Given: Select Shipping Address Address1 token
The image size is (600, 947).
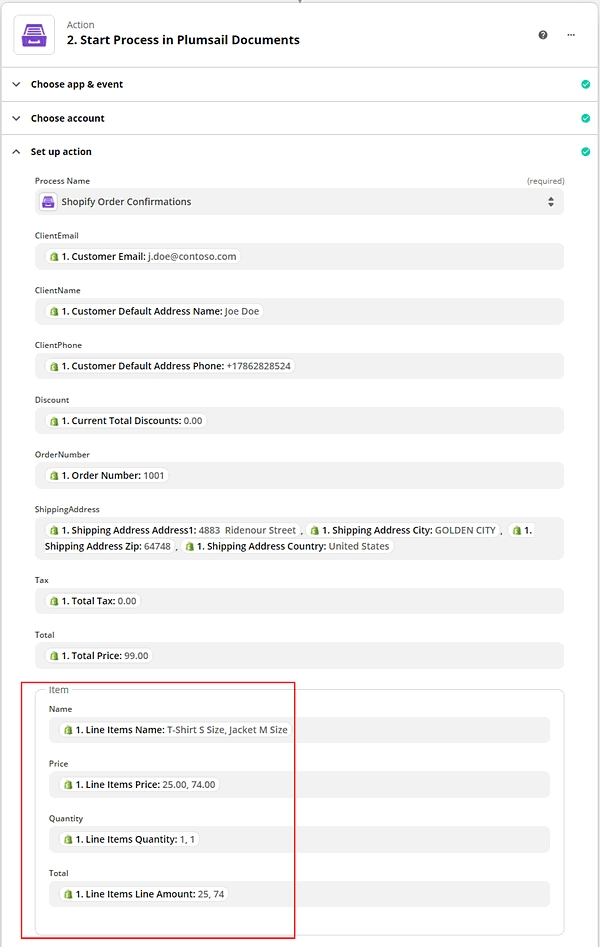Looking at the screenshot, I should pyautogui.click(x=173, y=530).
